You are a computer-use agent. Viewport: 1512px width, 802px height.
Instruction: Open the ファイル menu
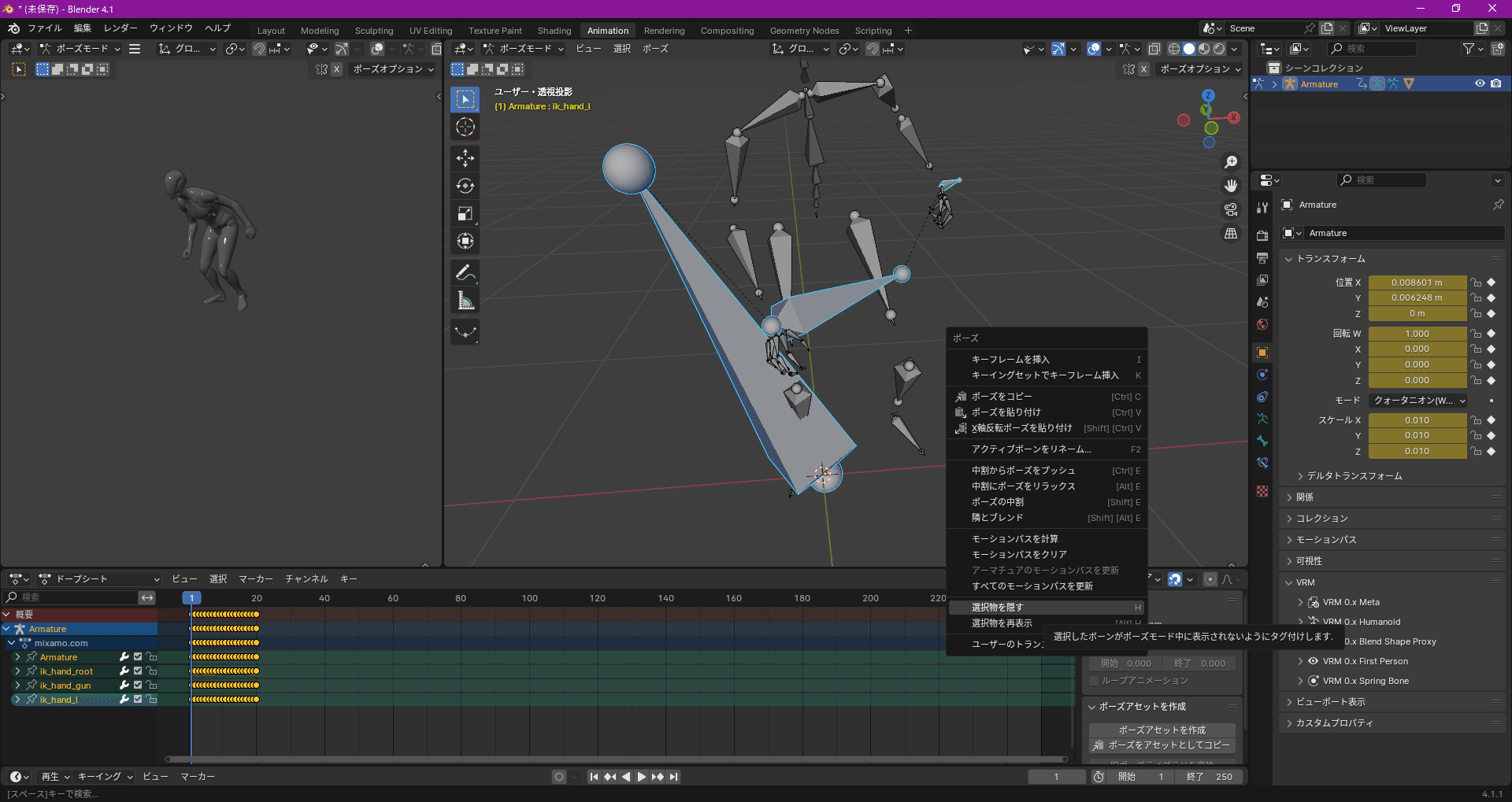(x=44, y=28)
